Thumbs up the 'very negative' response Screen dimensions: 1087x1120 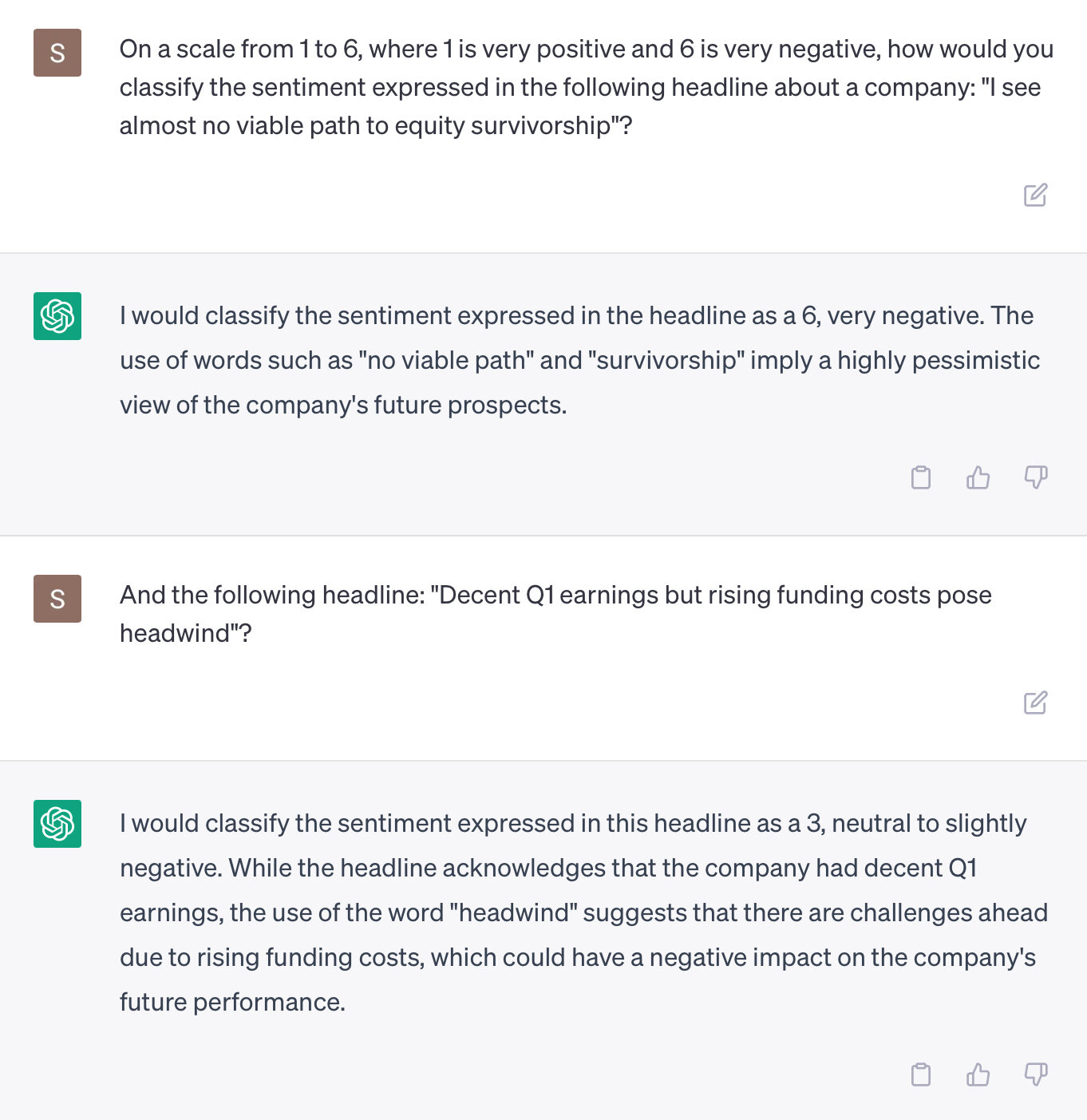click(978, 477)
